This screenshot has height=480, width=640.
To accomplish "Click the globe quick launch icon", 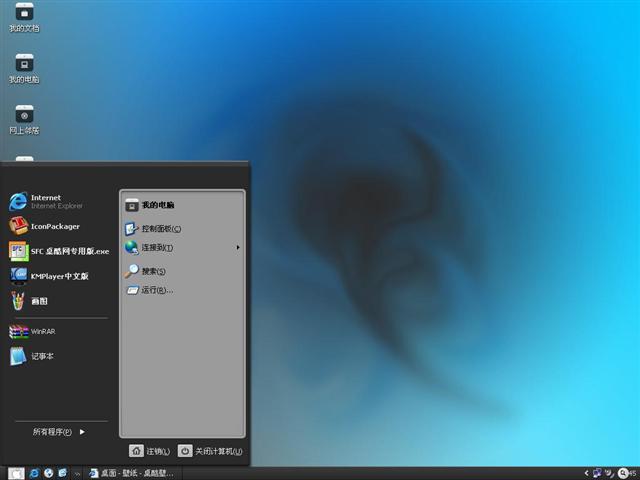I will pyautogui.click(x=49, y=473).
